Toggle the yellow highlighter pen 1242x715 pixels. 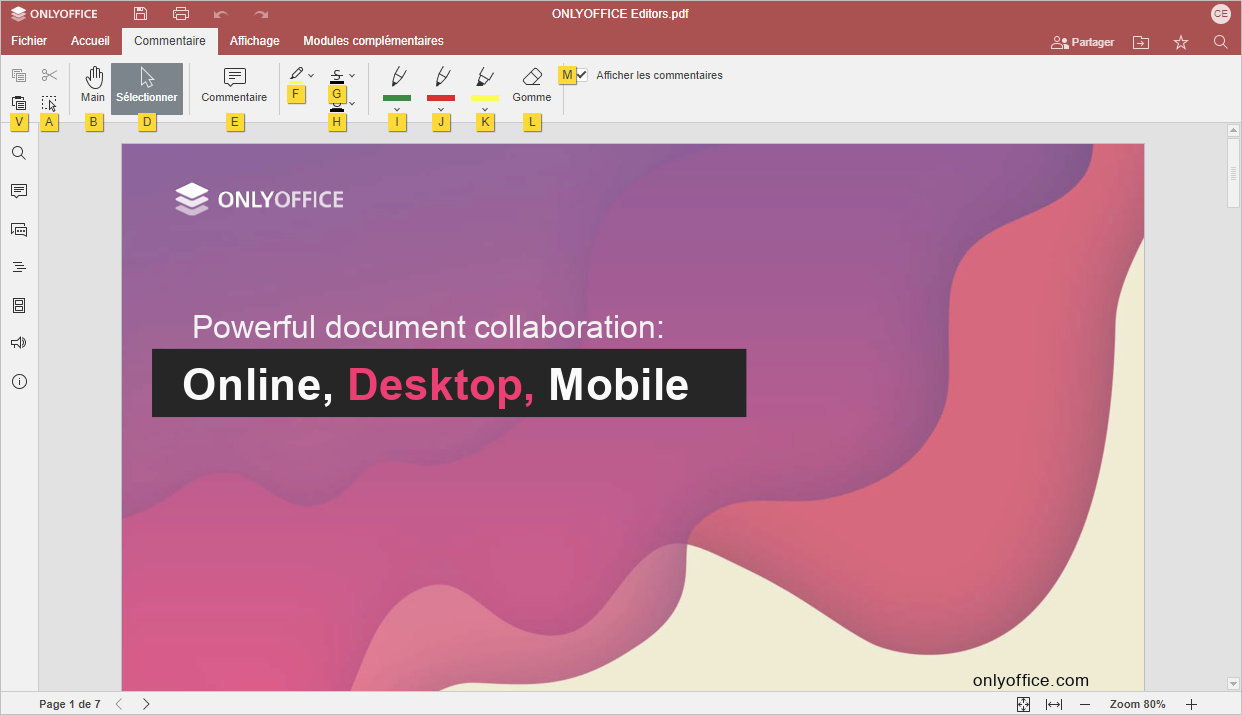pos(485,79)
